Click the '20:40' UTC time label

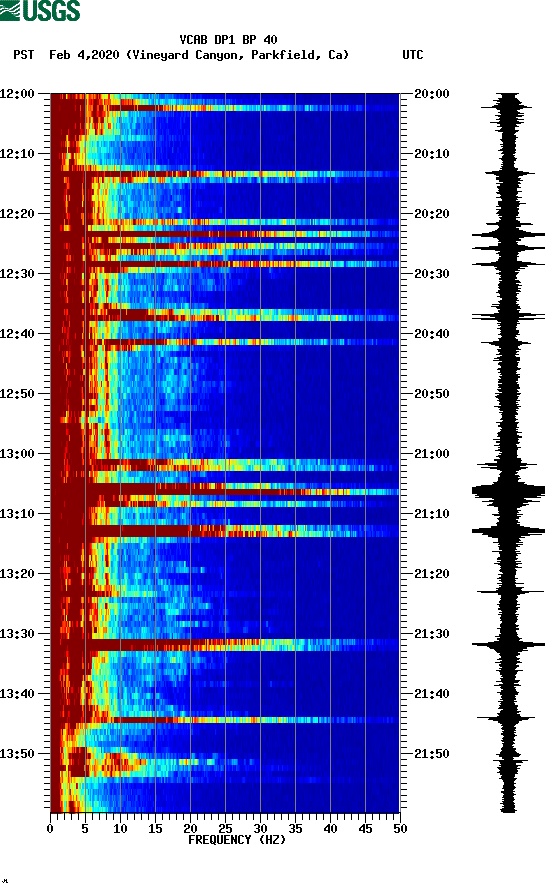coord(432,333)
